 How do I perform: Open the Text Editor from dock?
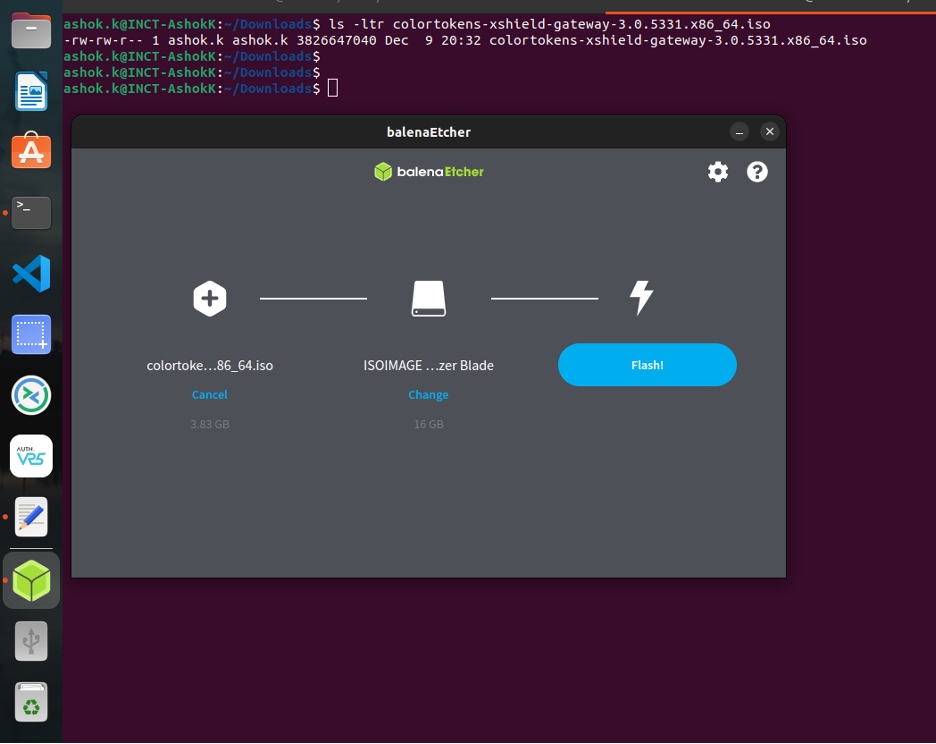31,517
